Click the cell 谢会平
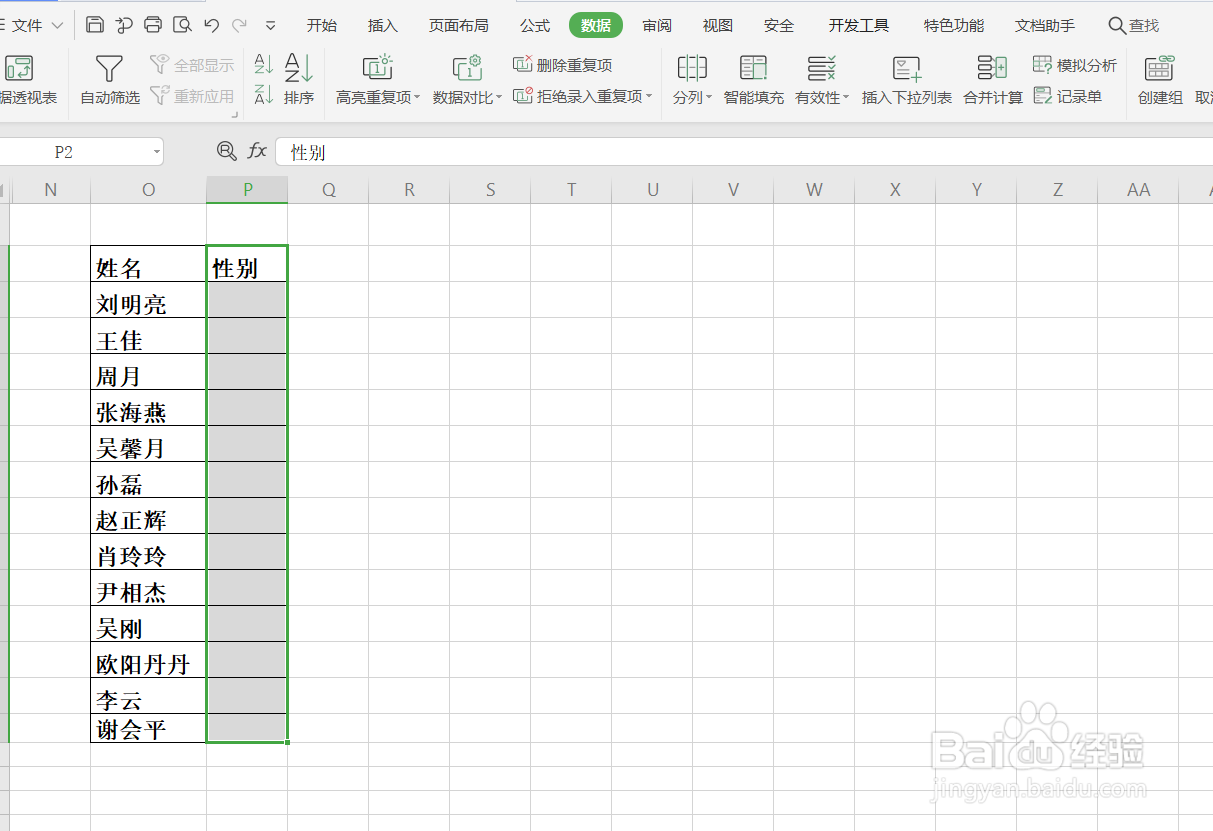 click(148, 728)
